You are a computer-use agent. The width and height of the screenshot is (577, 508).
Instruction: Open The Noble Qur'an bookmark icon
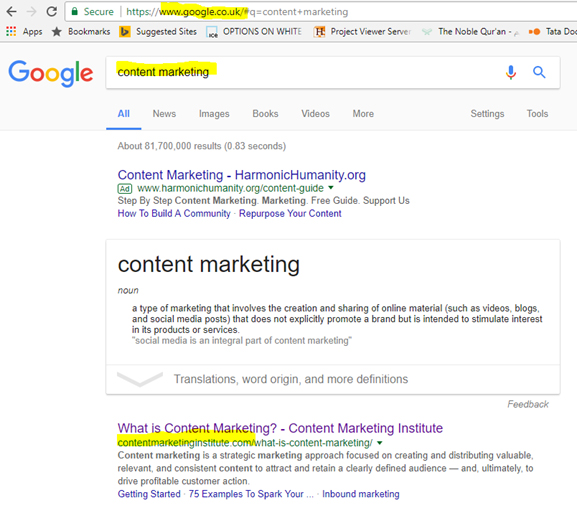coord(427,32)
